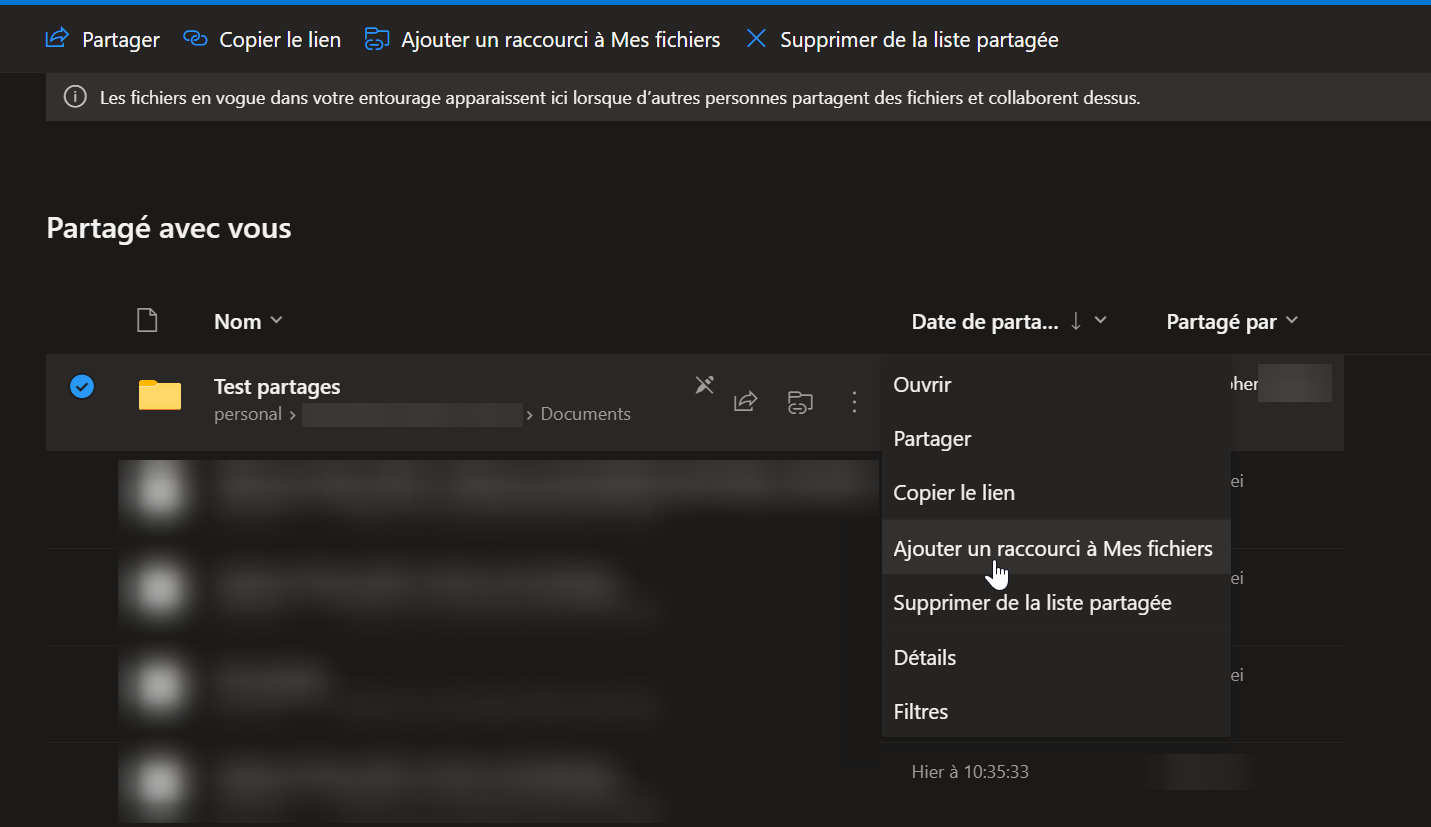1431x827 pixels.
Task: Click the add shortcut icon on Test partages row
Action: pos(799,402)
